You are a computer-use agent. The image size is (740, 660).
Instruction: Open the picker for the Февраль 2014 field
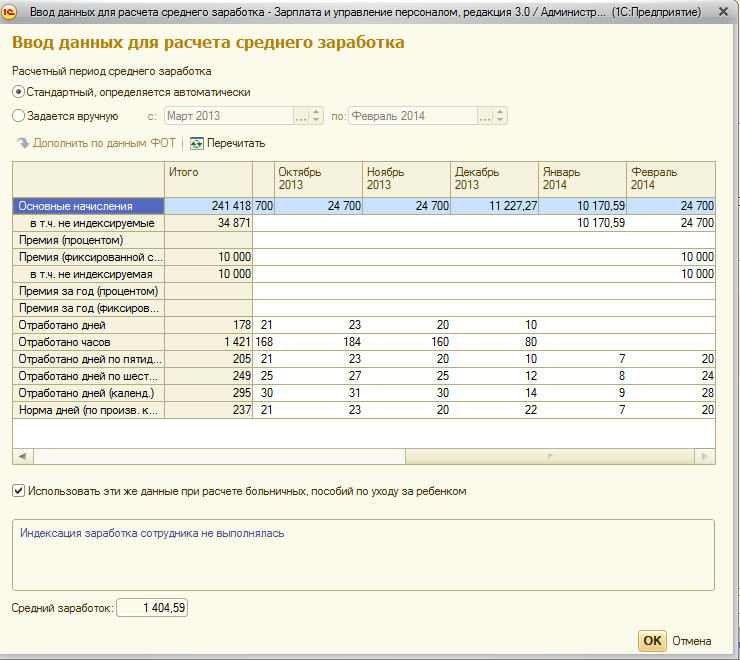485,116
